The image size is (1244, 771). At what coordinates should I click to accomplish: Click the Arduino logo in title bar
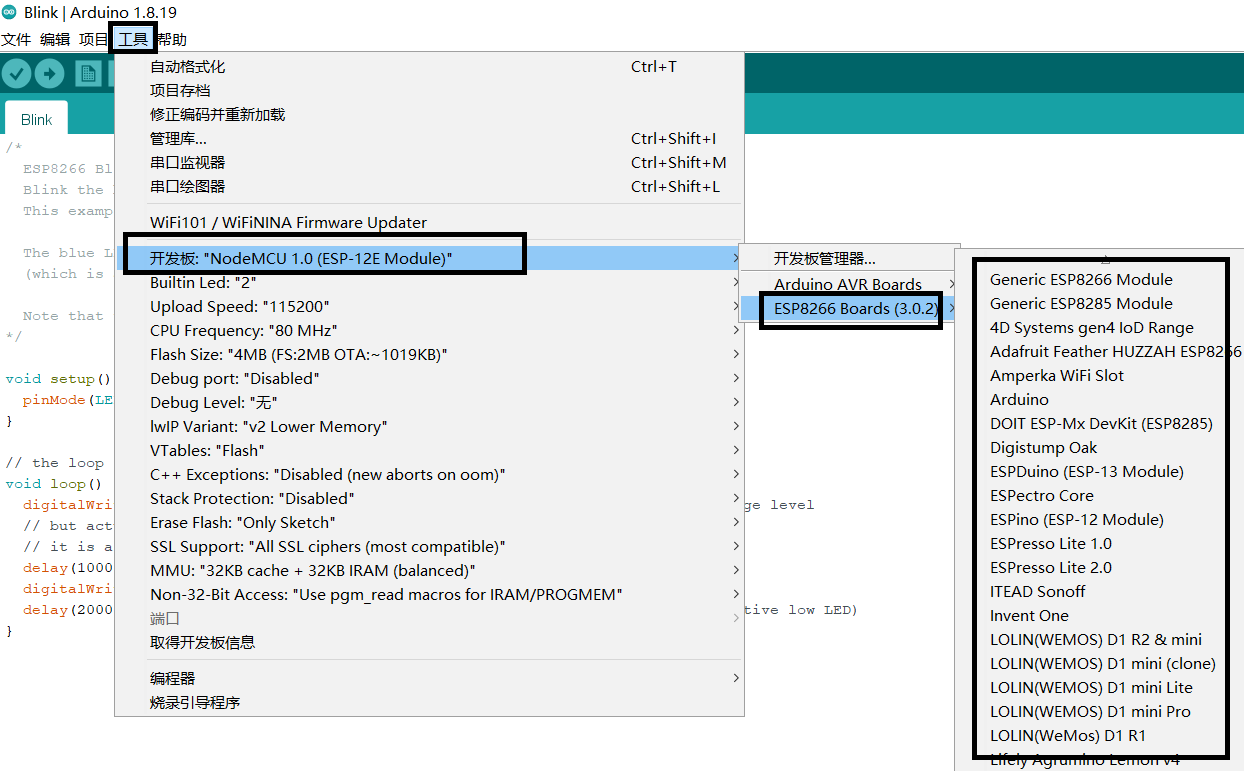click(x=10, y=12)
